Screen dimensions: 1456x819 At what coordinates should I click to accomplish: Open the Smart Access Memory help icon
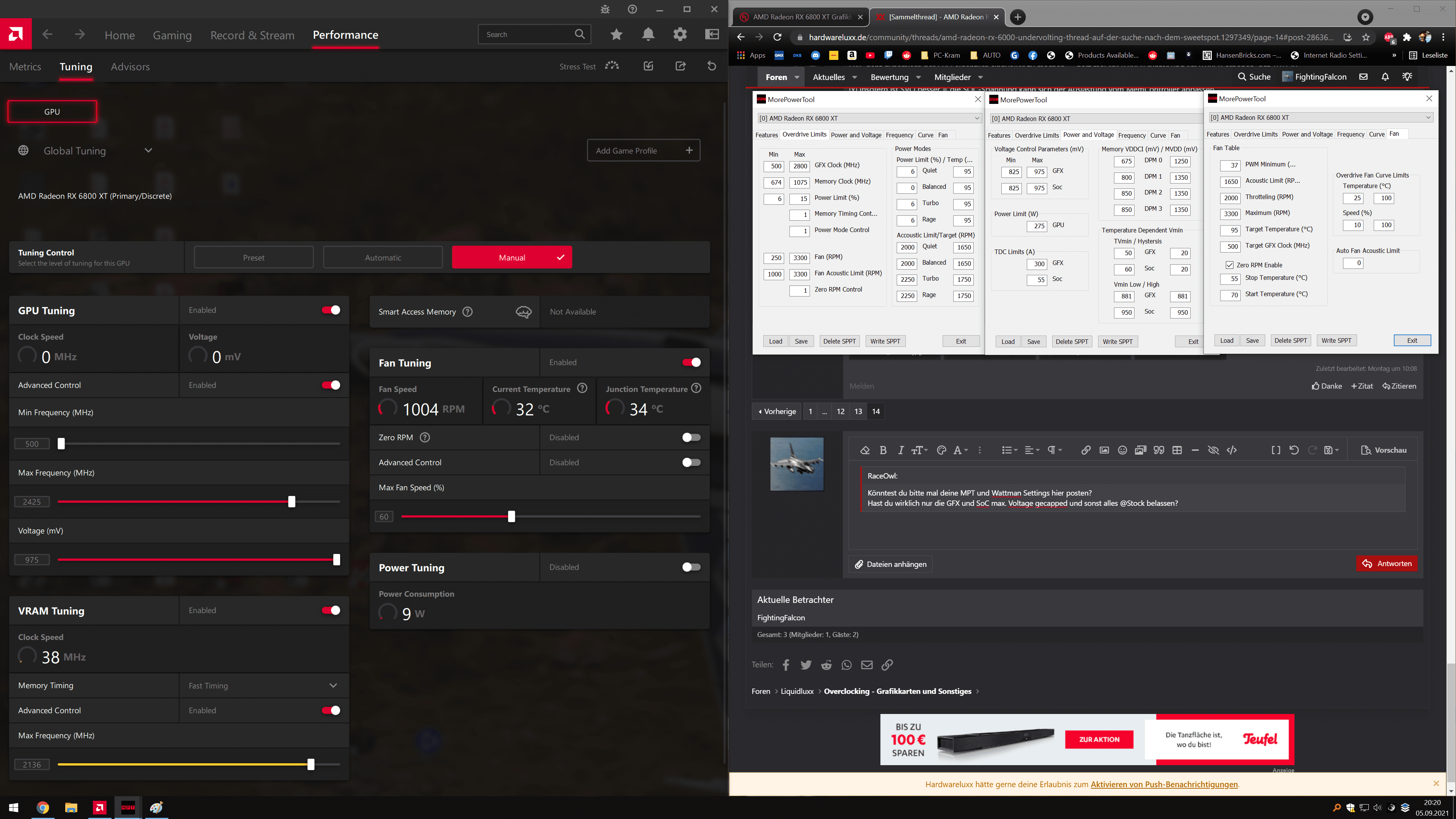468,311
